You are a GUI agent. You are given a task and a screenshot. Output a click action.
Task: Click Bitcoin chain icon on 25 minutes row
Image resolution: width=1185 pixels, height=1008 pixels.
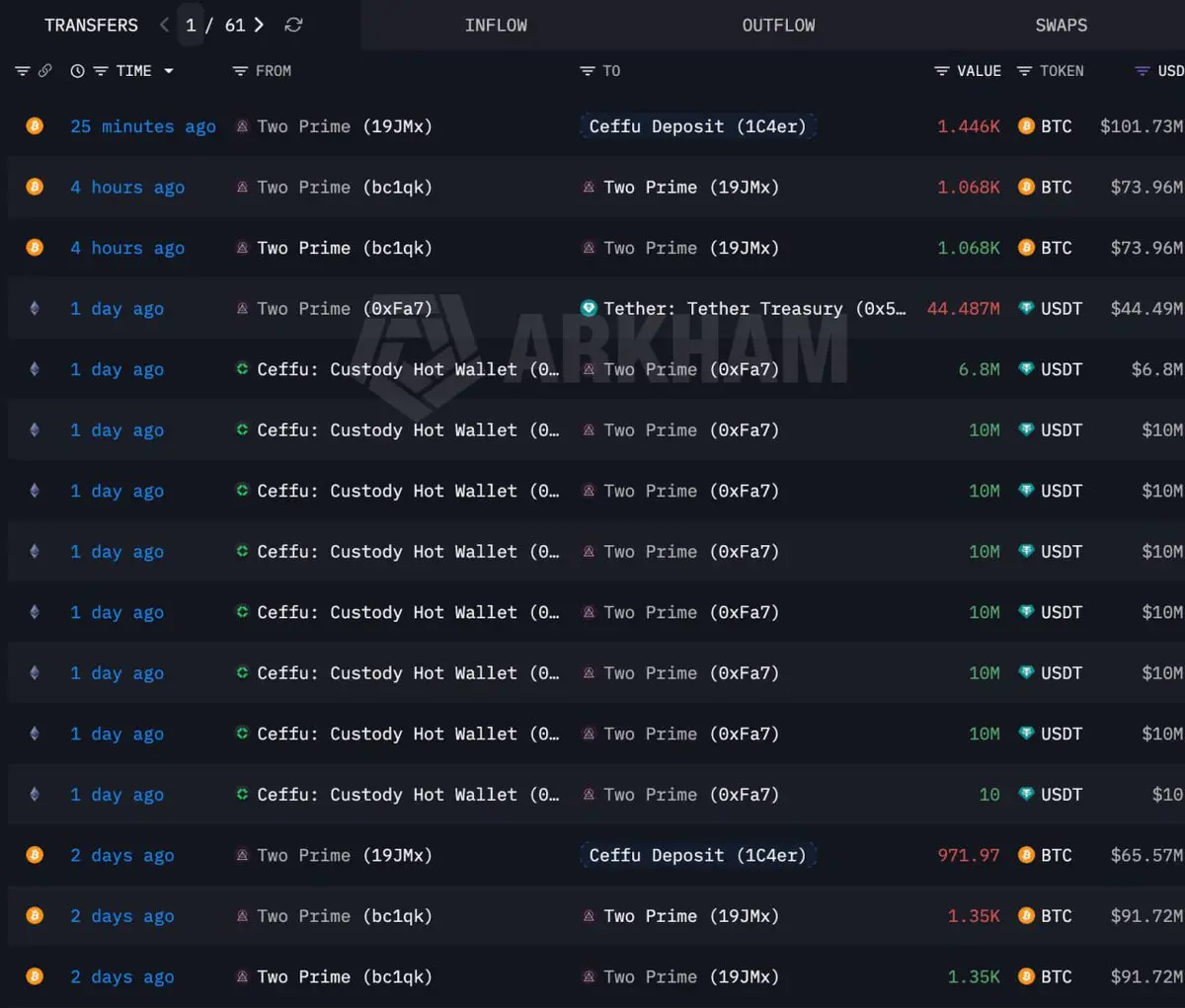click(35, 126)
